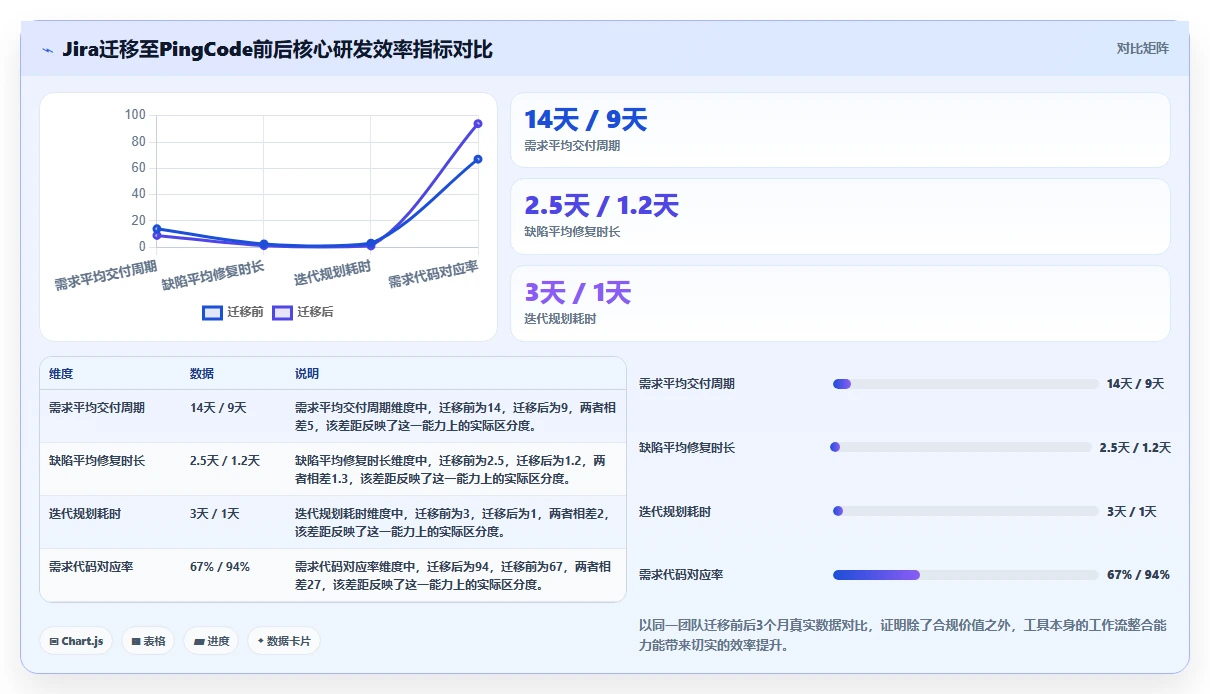The image size is (1210, 694).
Task: Click the 2.5天 / 1.2天 table cell
Action: click(225, 461)
